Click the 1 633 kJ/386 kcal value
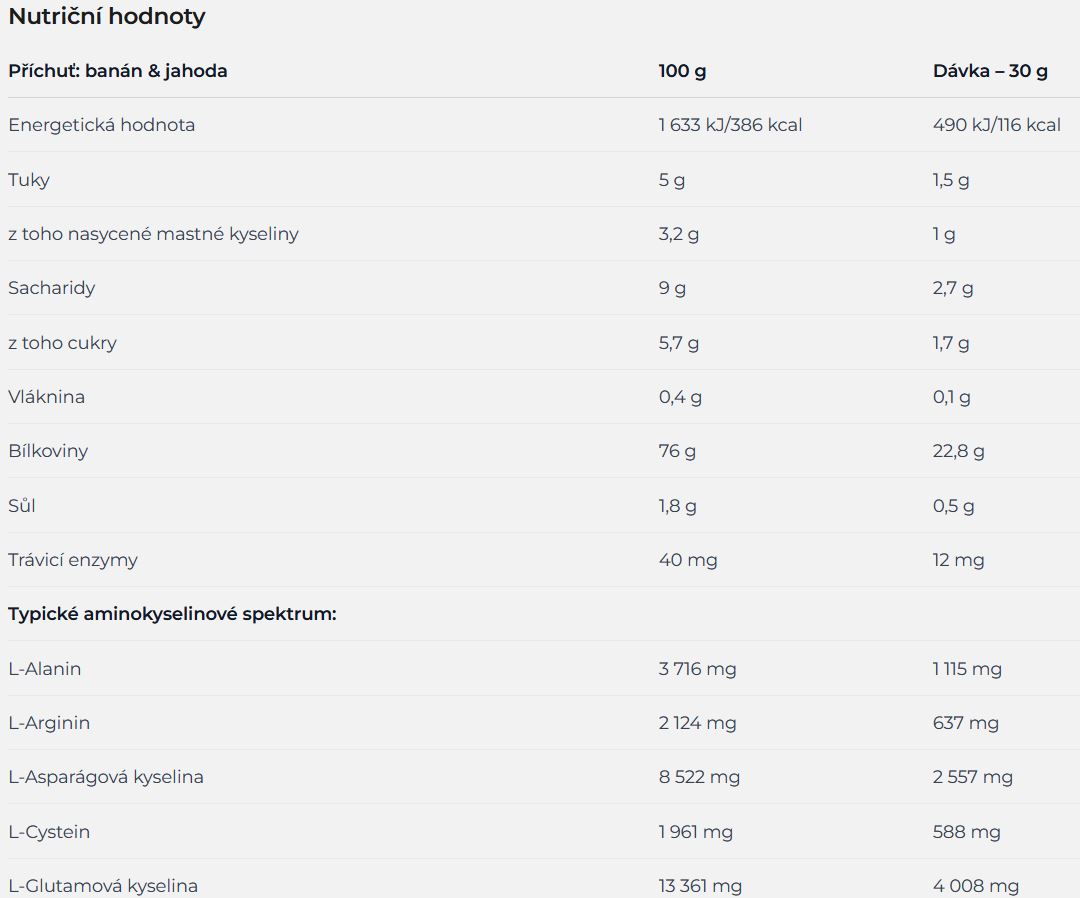 point(730,125)
